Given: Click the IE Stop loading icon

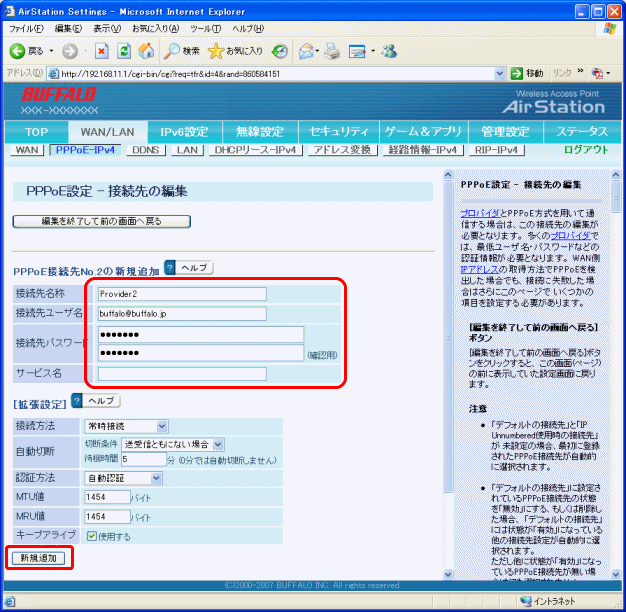Looking at the screenshot, I should 101,50.
